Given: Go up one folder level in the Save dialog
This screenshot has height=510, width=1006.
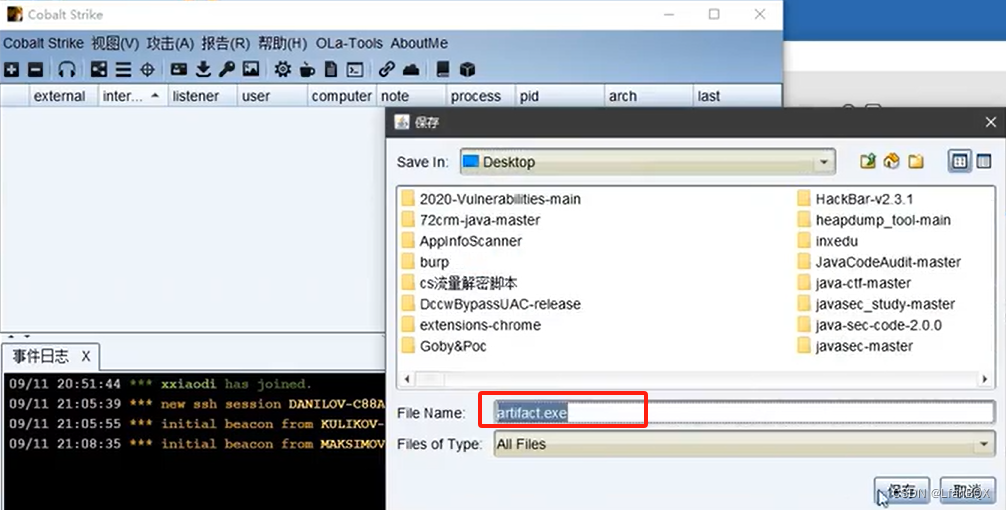Looking at the screenshot, I should pos(868,161).
